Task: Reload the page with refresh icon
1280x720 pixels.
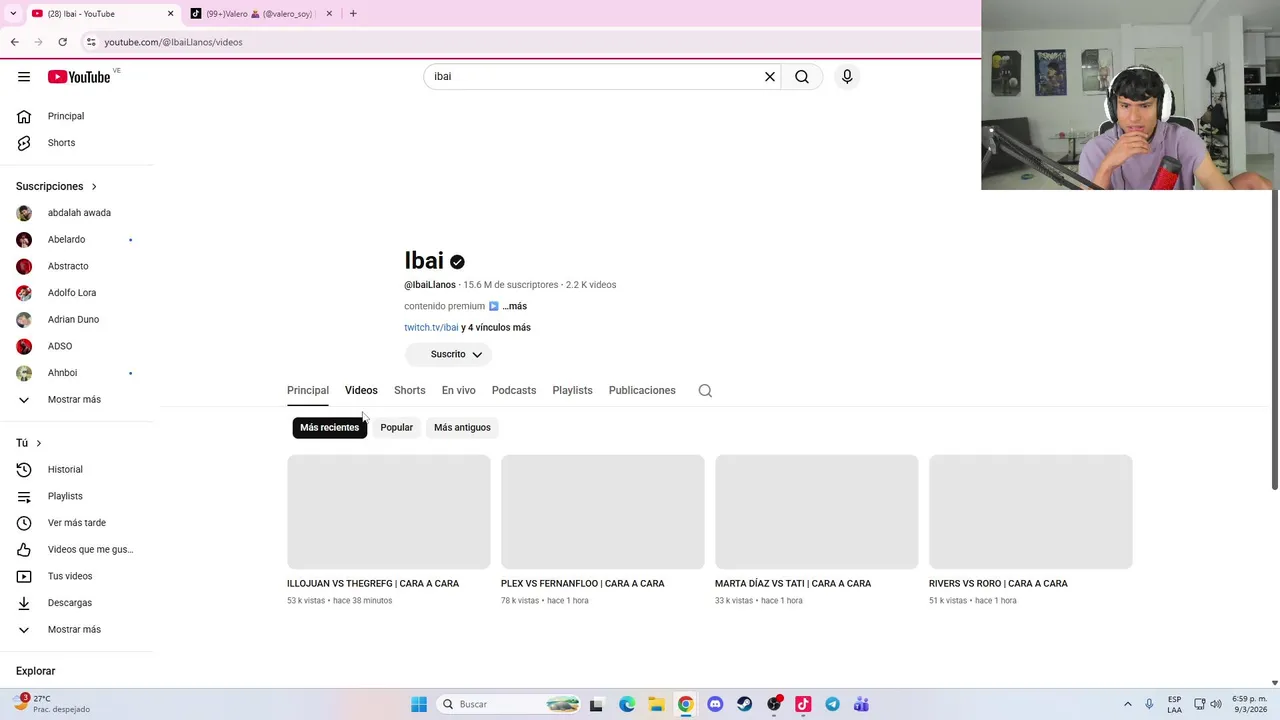Action: [62, 42]
